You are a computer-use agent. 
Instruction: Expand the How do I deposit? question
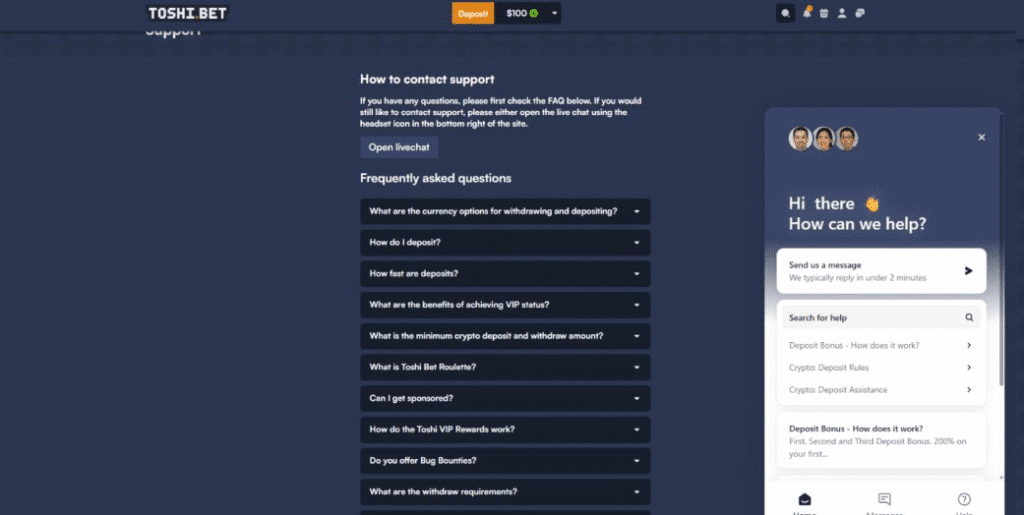[x=505, y=243]
